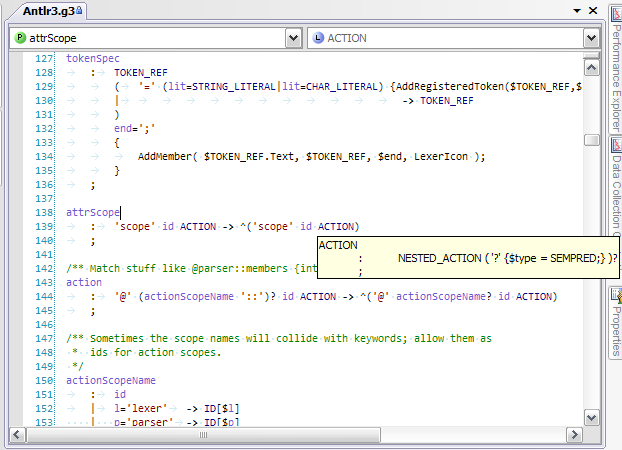622x450 pixels.
Task: Click AddRegisteredToken on line 129
Action: coord(450,87)
